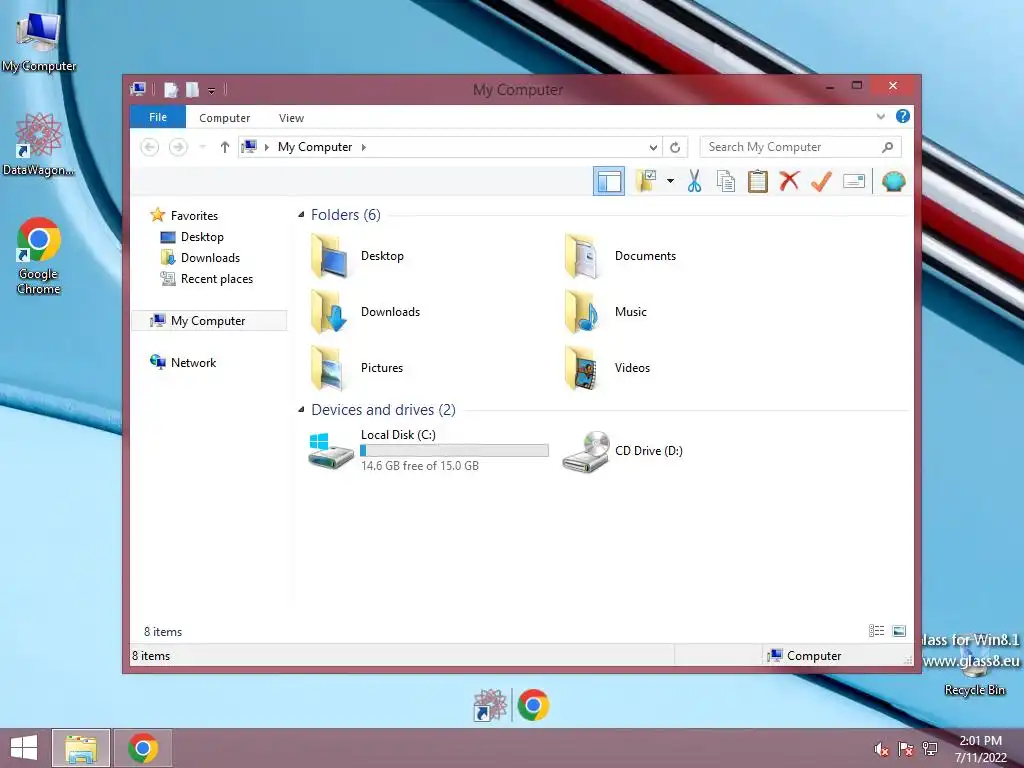
Task: Open the address bar history dropdown
Action: [x=653, y=147]
